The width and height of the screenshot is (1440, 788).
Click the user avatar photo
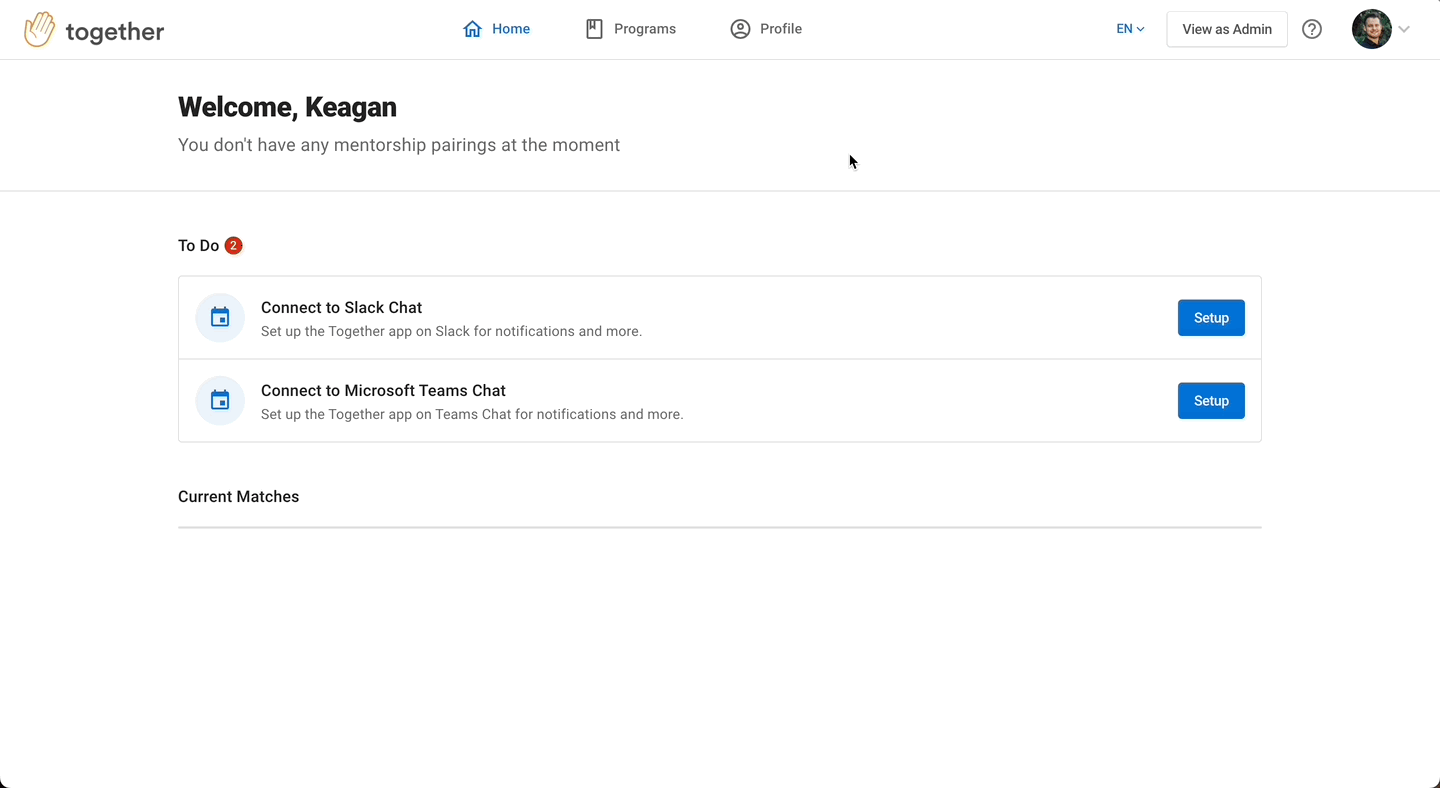click(x=1372, y=29)
